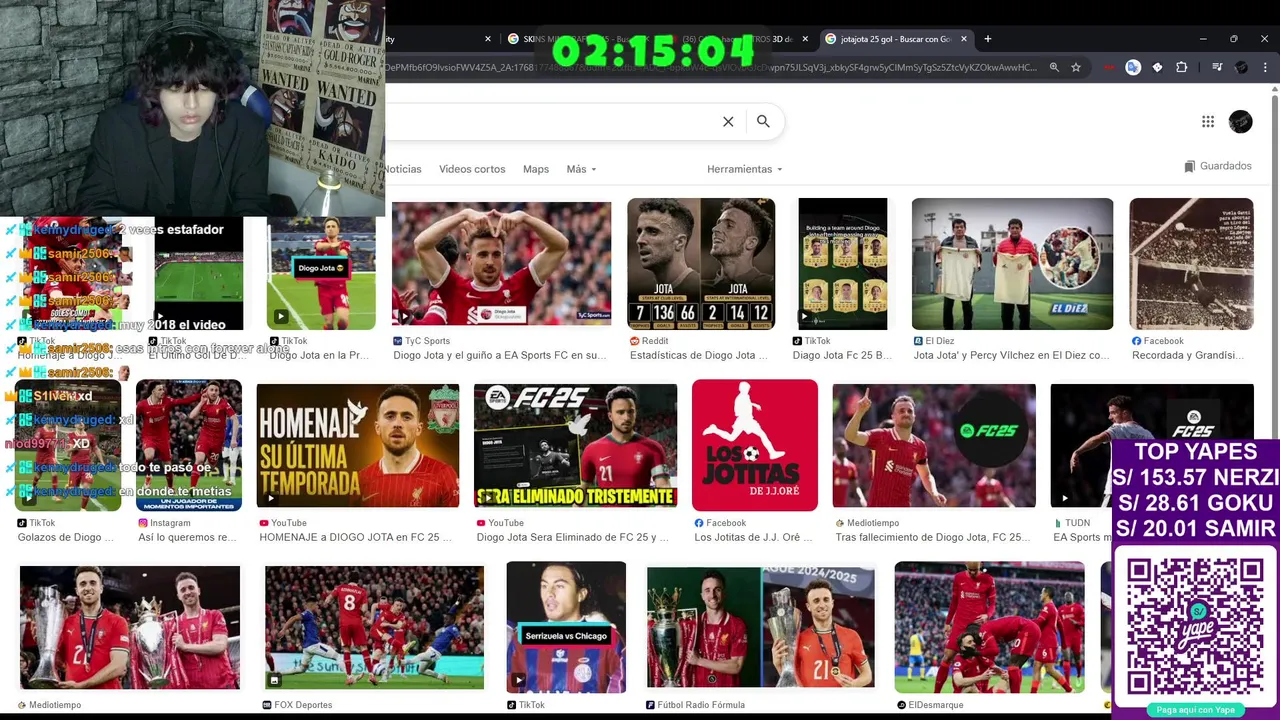Click the red extension icon in toolbar
The height and width of the screenshot is (720, 1280).
click(1109, 67)
